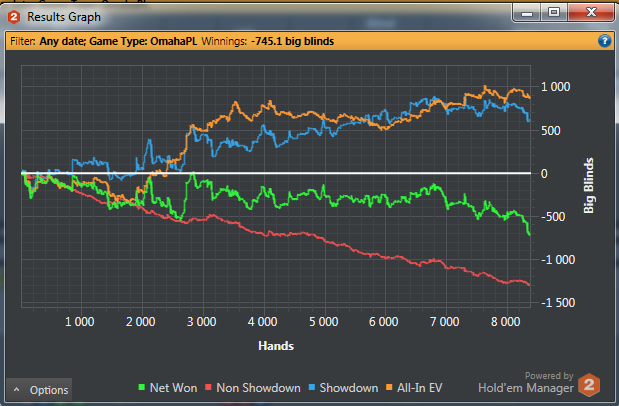Minimize the Results Graph window
619x406 pixels.
(x=527, y=13)
